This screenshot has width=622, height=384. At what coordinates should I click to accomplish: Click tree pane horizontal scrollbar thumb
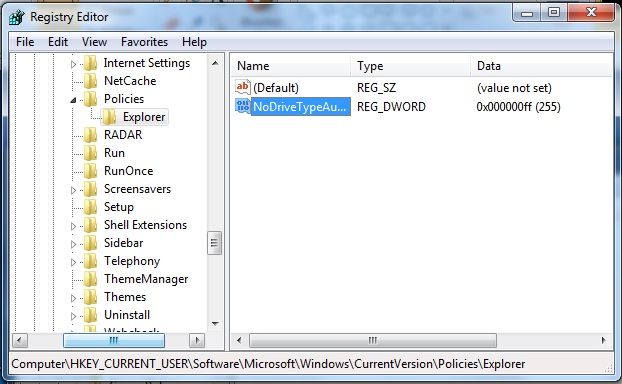(114, 340)
